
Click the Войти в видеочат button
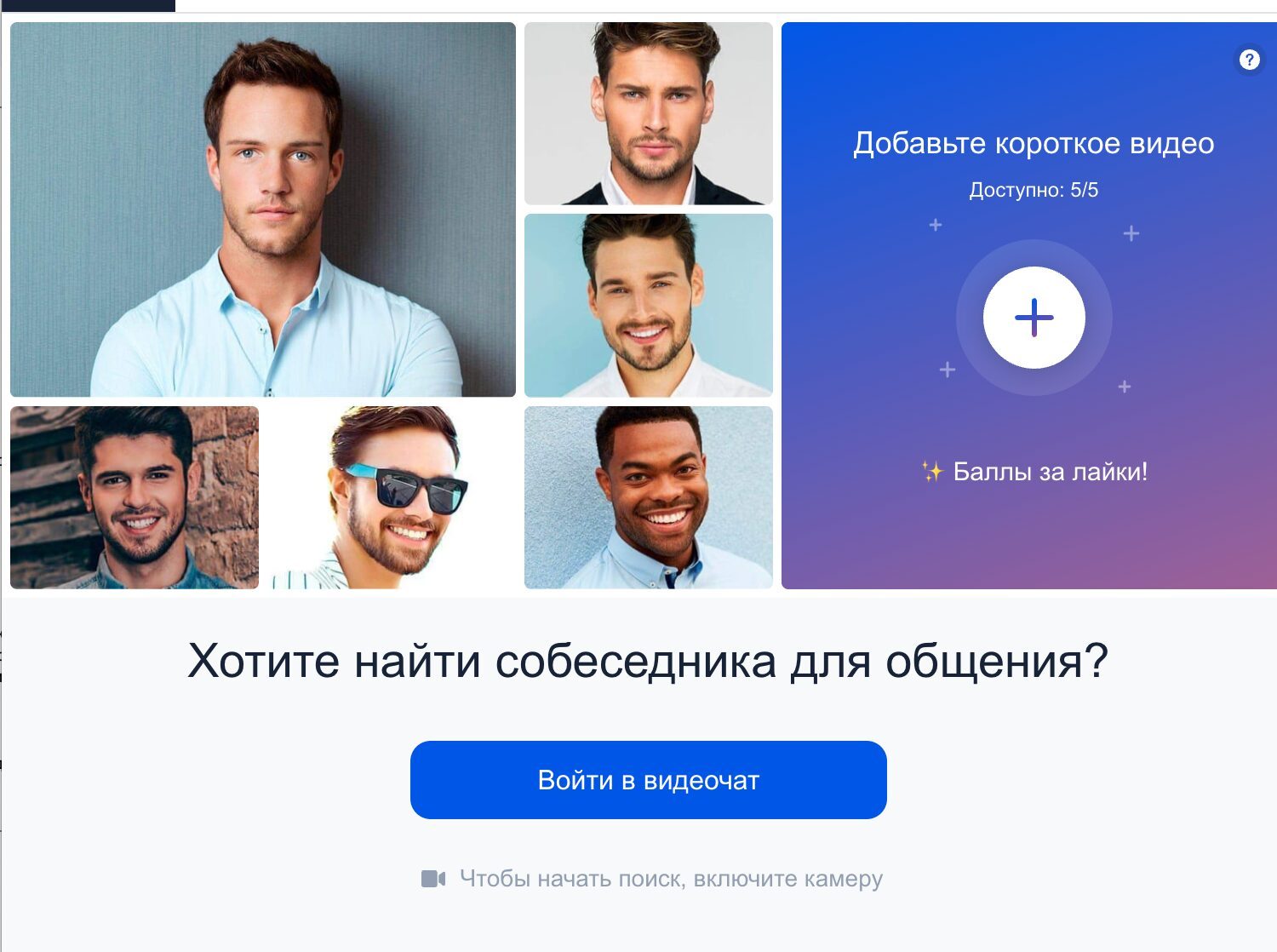(649, 780)
